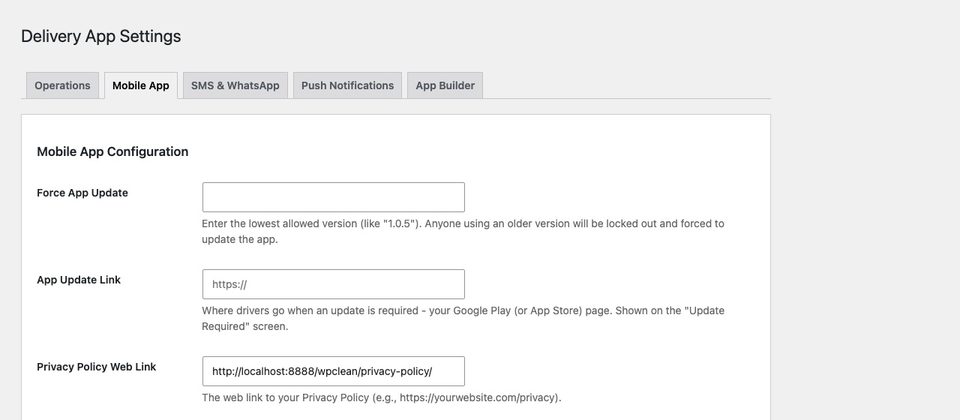Select the Mobile App tab
The width and height of the screenshot is (960, 420).
(x=141, y=86)
